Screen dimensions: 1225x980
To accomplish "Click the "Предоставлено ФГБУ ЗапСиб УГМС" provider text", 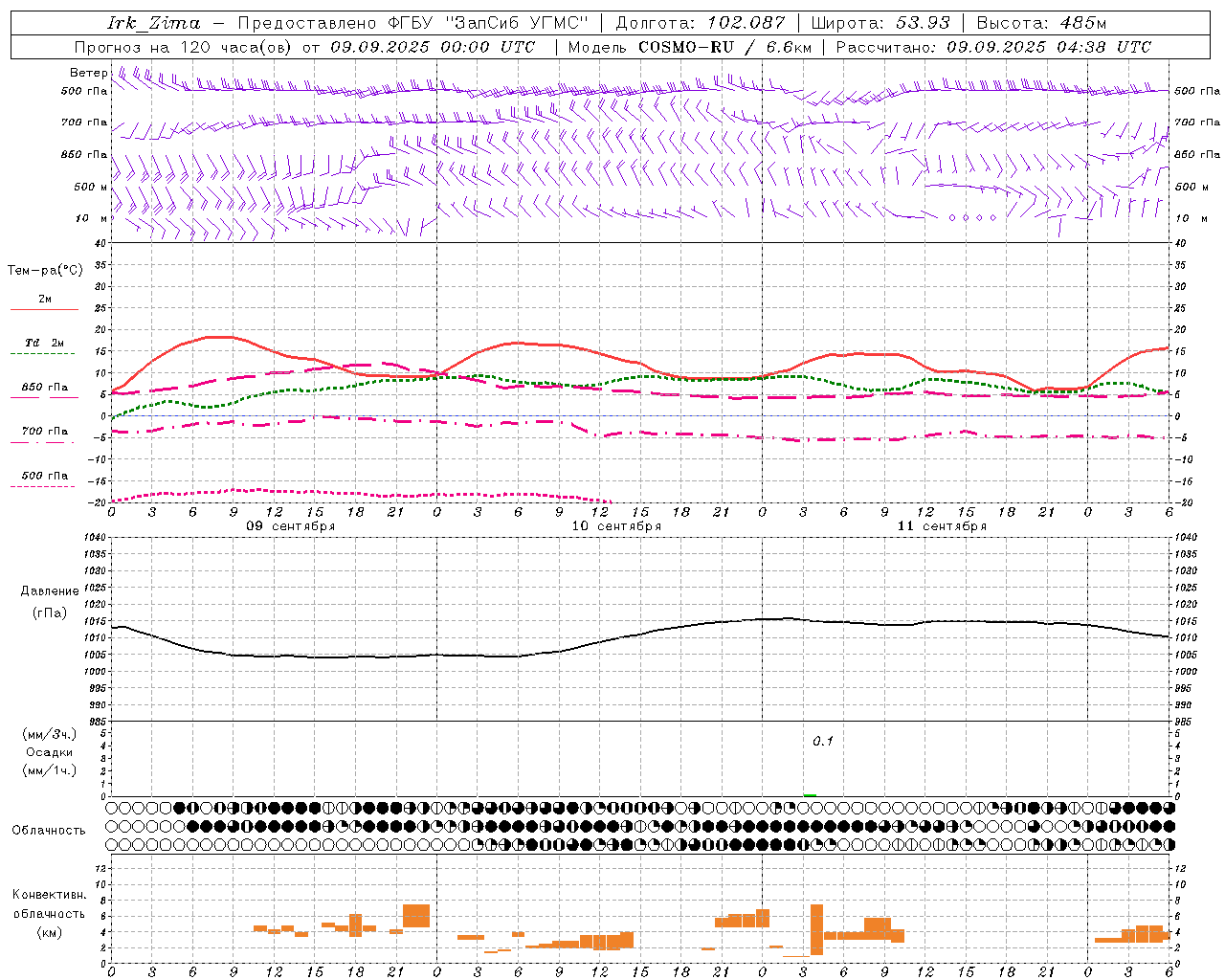I will (412, 23).
